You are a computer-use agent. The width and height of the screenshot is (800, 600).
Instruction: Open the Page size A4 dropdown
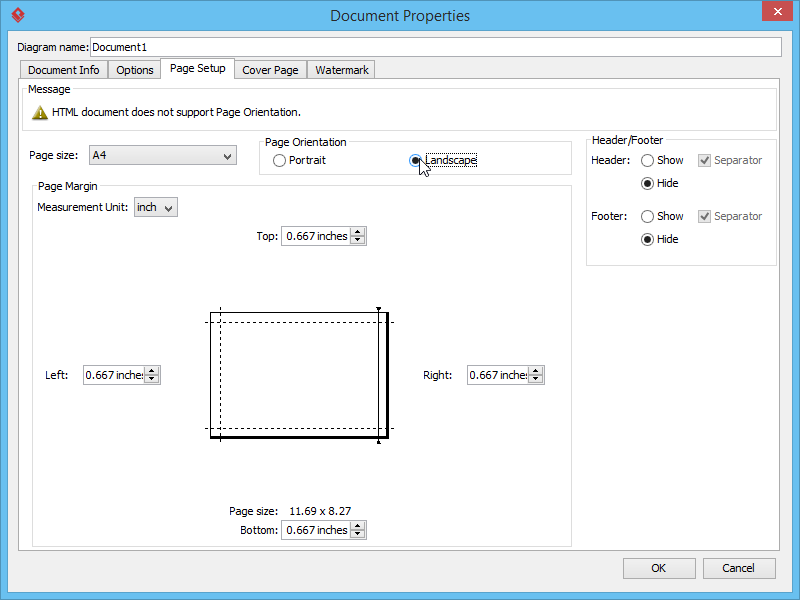[x=163, y=156]
